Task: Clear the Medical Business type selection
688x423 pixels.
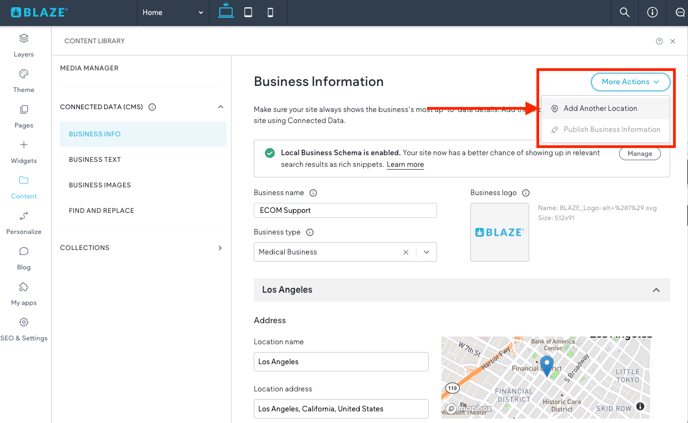Action: (406, 252)
